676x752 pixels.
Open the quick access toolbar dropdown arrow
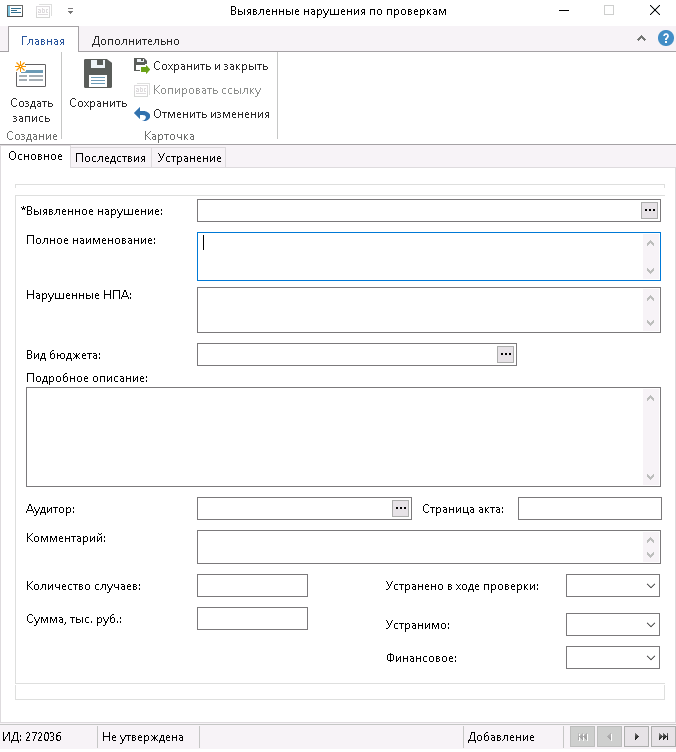pos(70,11)
